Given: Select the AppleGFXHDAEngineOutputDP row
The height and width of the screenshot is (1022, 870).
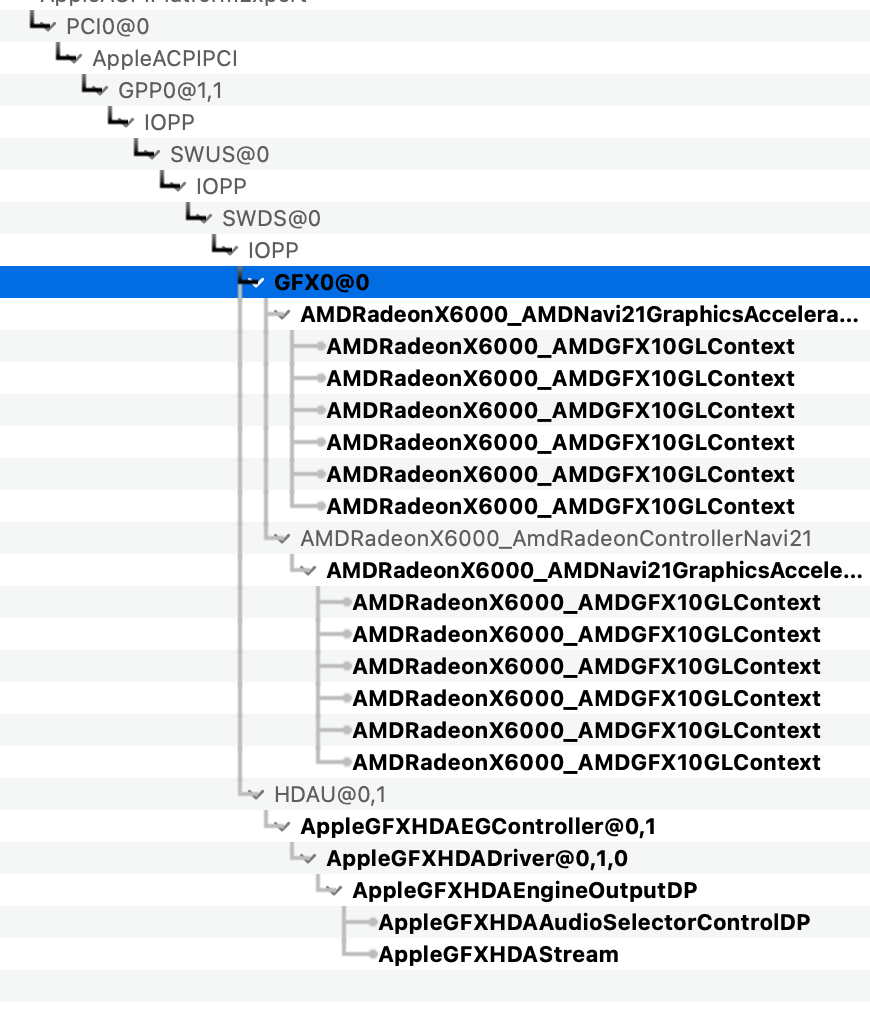Looking at the screenshot, I should [x=435, y=890].
